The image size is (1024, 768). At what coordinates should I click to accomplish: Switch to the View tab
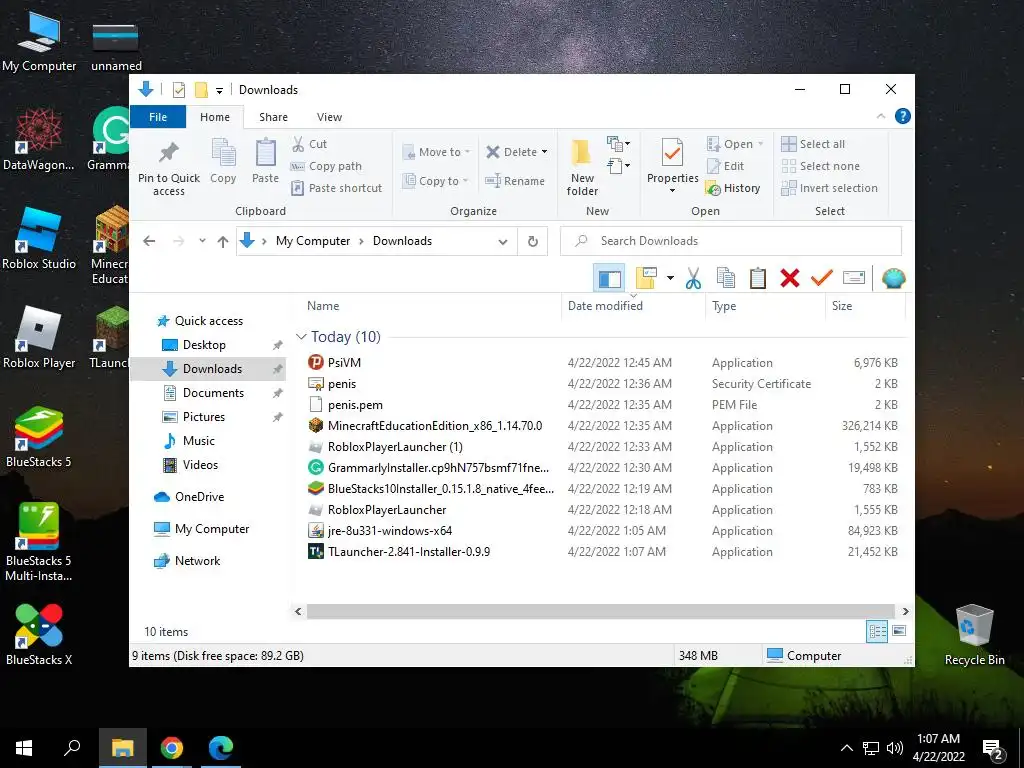pos(329,117)
